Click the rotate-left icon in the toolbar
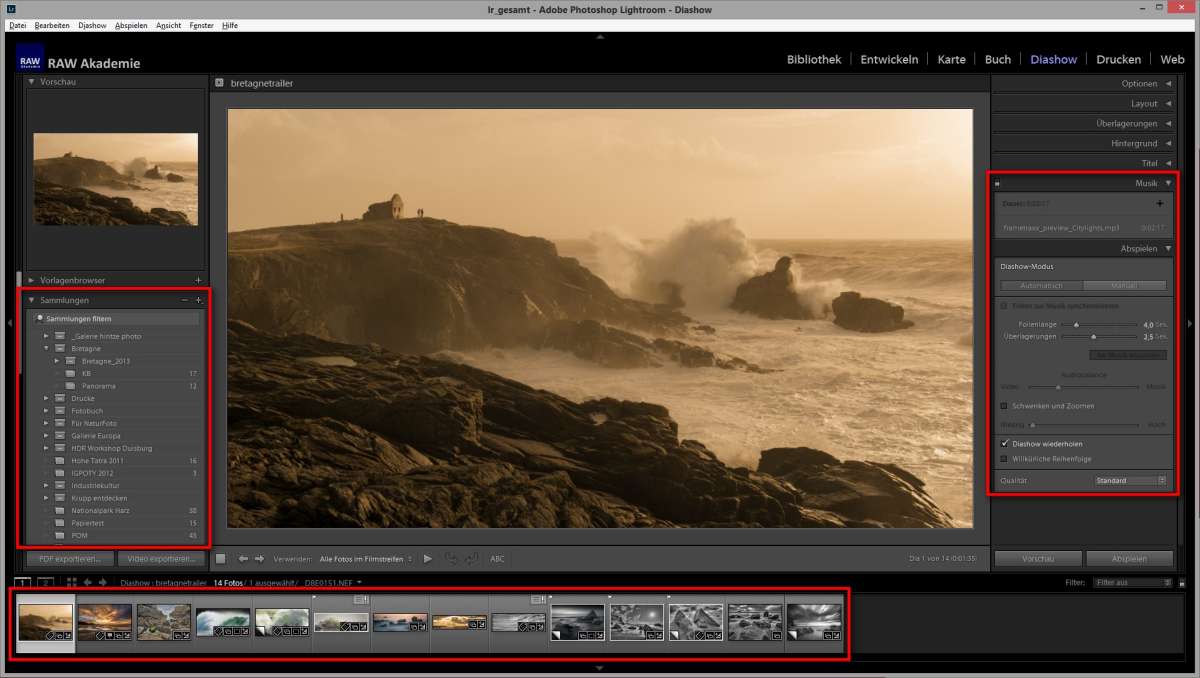Viewport: 1200px width, 678px height. click(x=452, y=559)
